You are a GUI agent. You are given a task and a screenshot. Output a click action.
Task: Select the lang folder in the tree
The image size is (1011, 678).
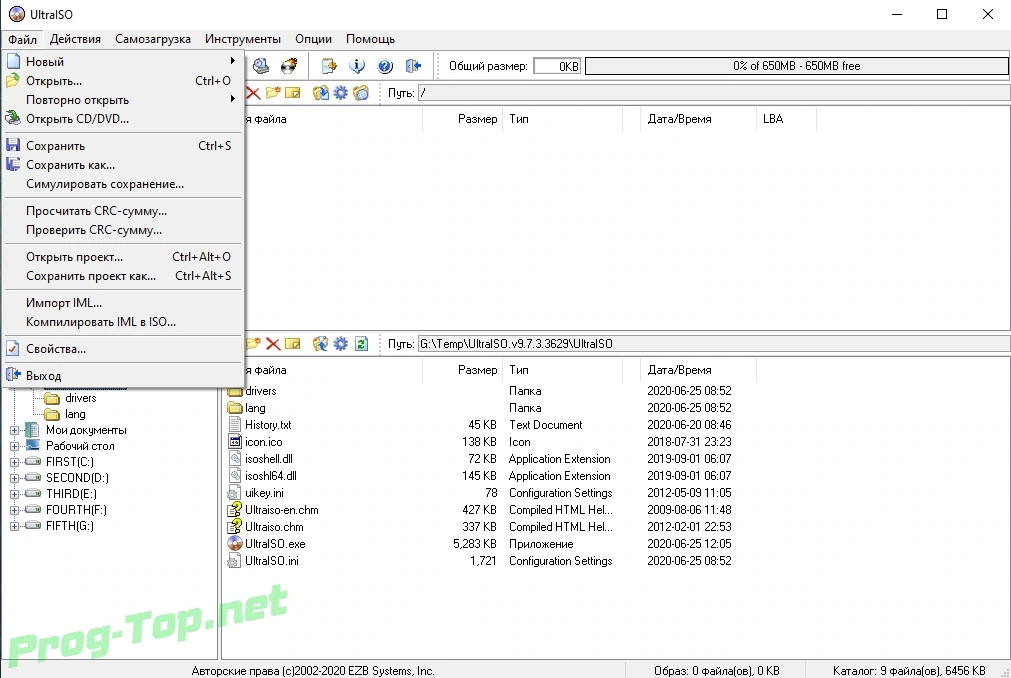75,414
